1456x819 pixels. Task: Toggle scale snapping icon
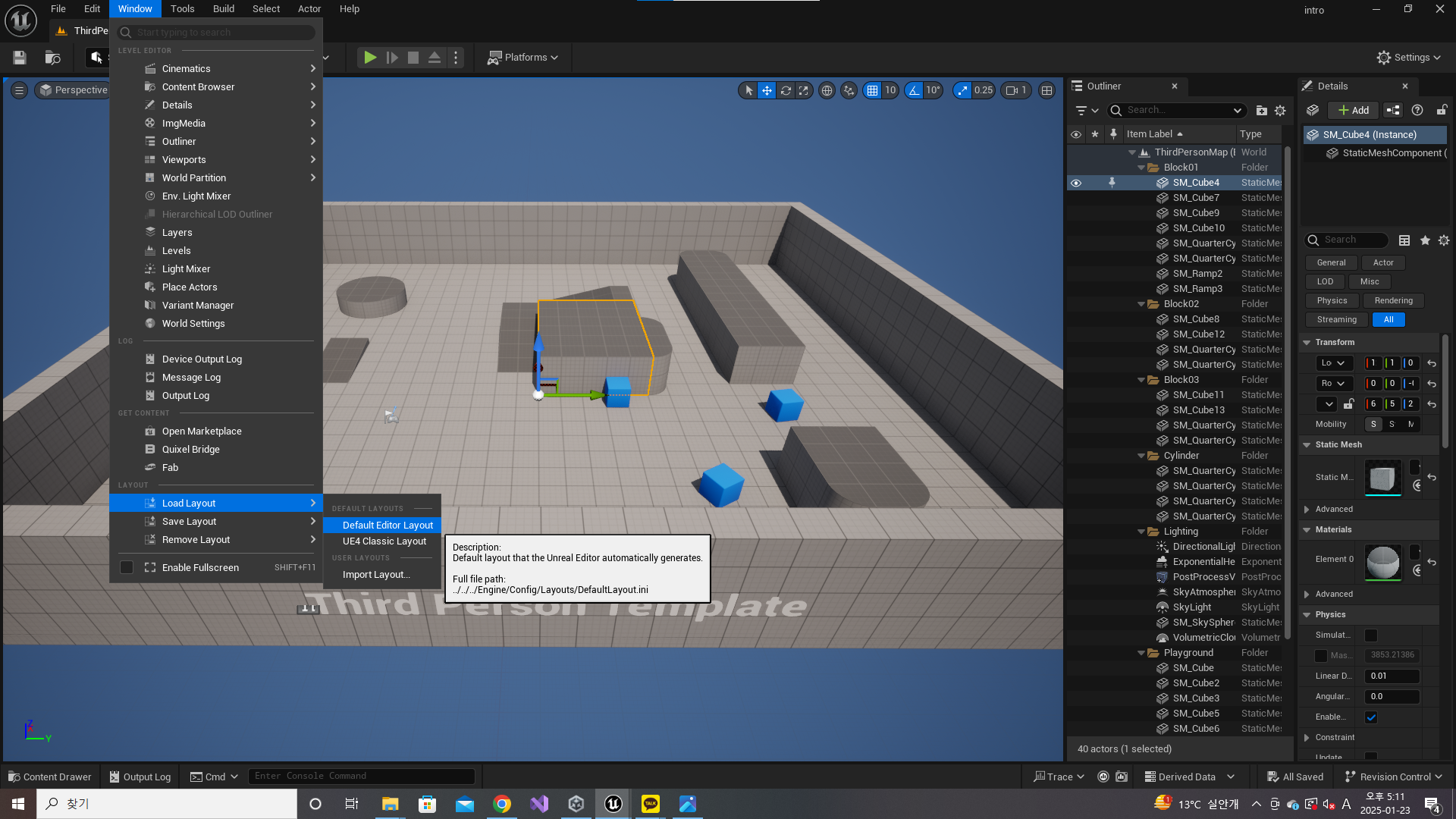click(962, 90)
